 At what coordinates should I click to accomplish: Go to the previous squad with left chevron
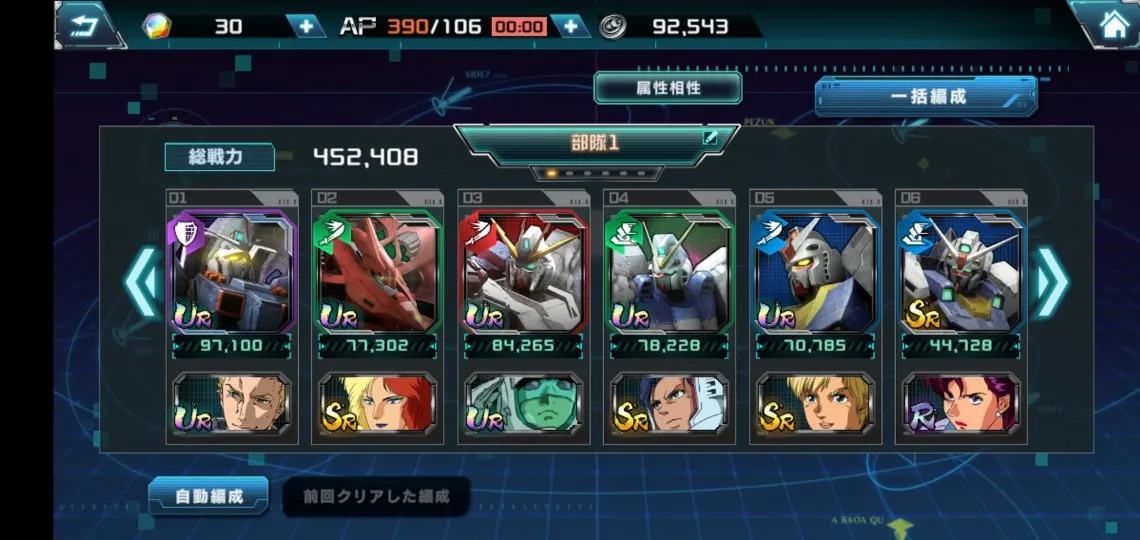pos(142,283)
